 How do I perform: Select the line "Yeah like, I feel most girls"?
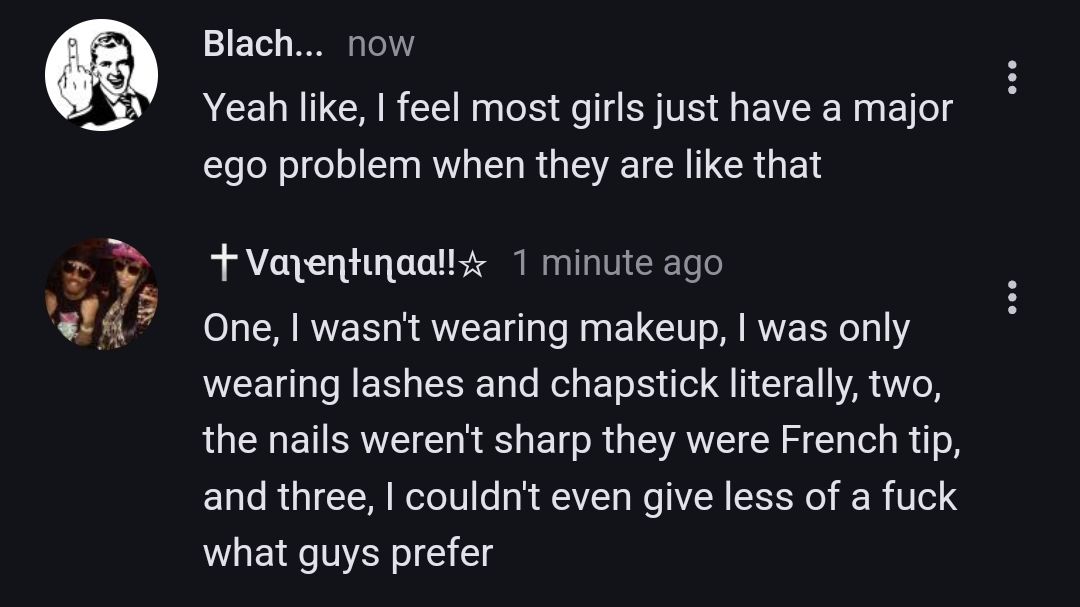[578, 108]
